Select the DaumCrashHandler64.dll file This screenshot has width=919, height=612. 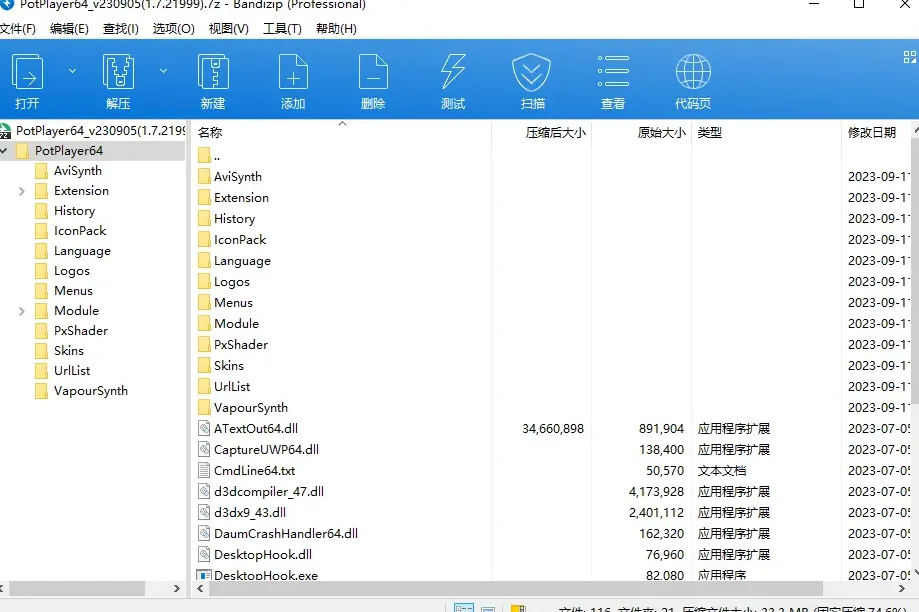(285, 533)
